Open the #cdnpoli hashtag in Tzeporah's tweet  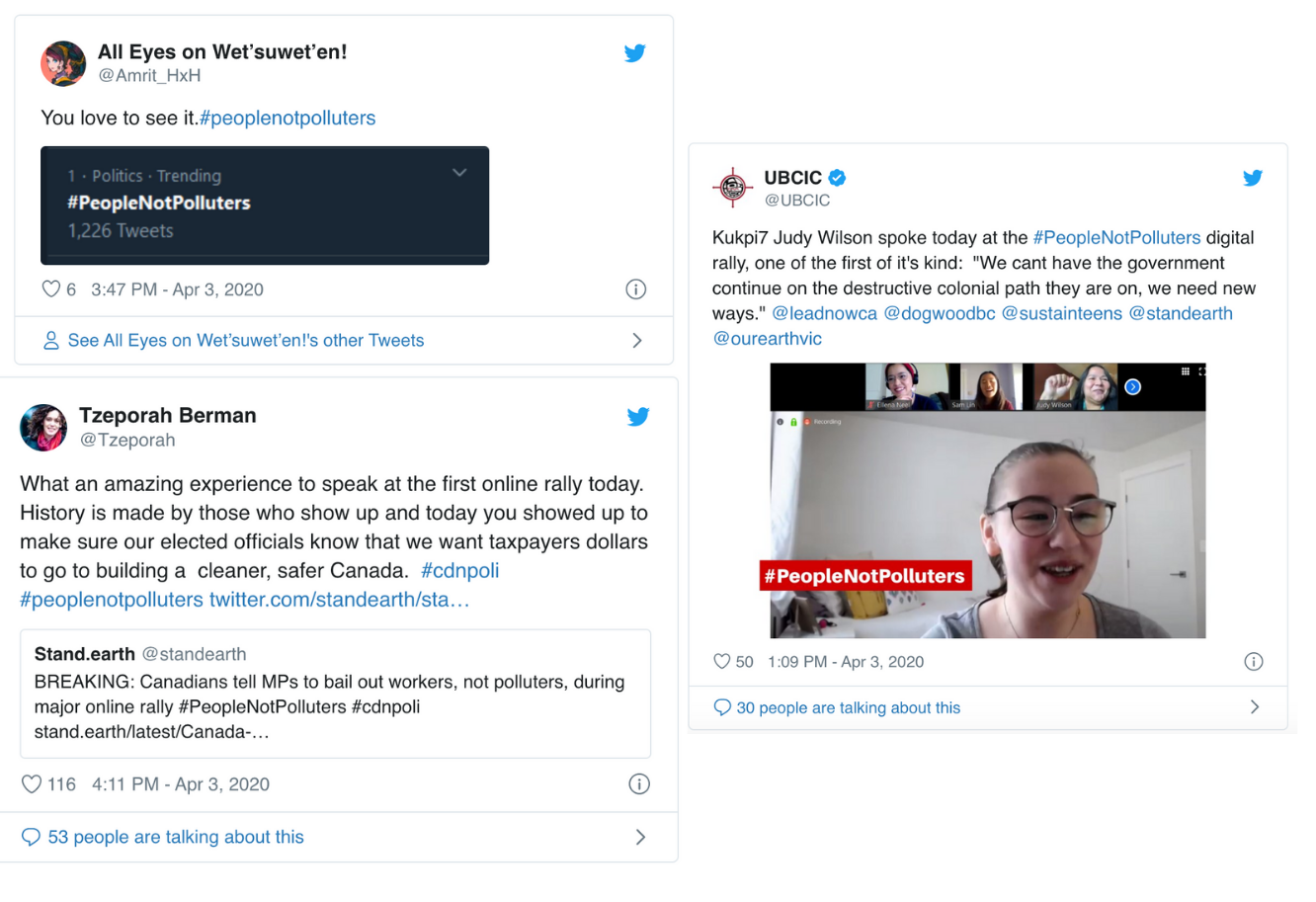[460, 571]
